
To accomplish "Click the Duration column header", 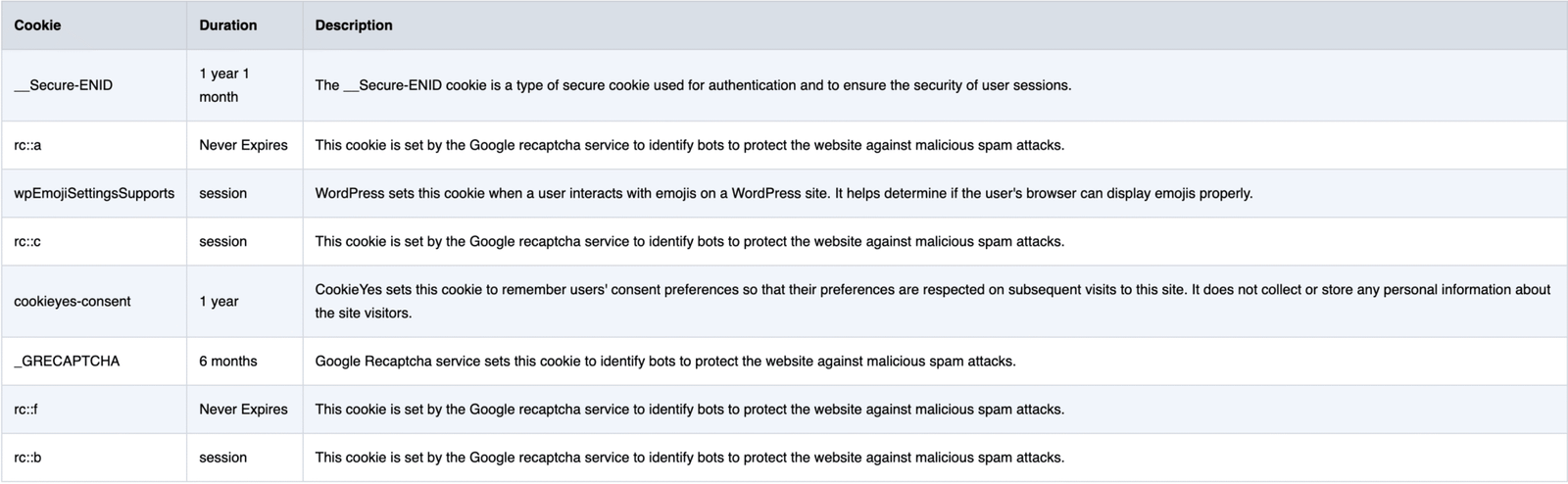I will (x=227, y=25).
